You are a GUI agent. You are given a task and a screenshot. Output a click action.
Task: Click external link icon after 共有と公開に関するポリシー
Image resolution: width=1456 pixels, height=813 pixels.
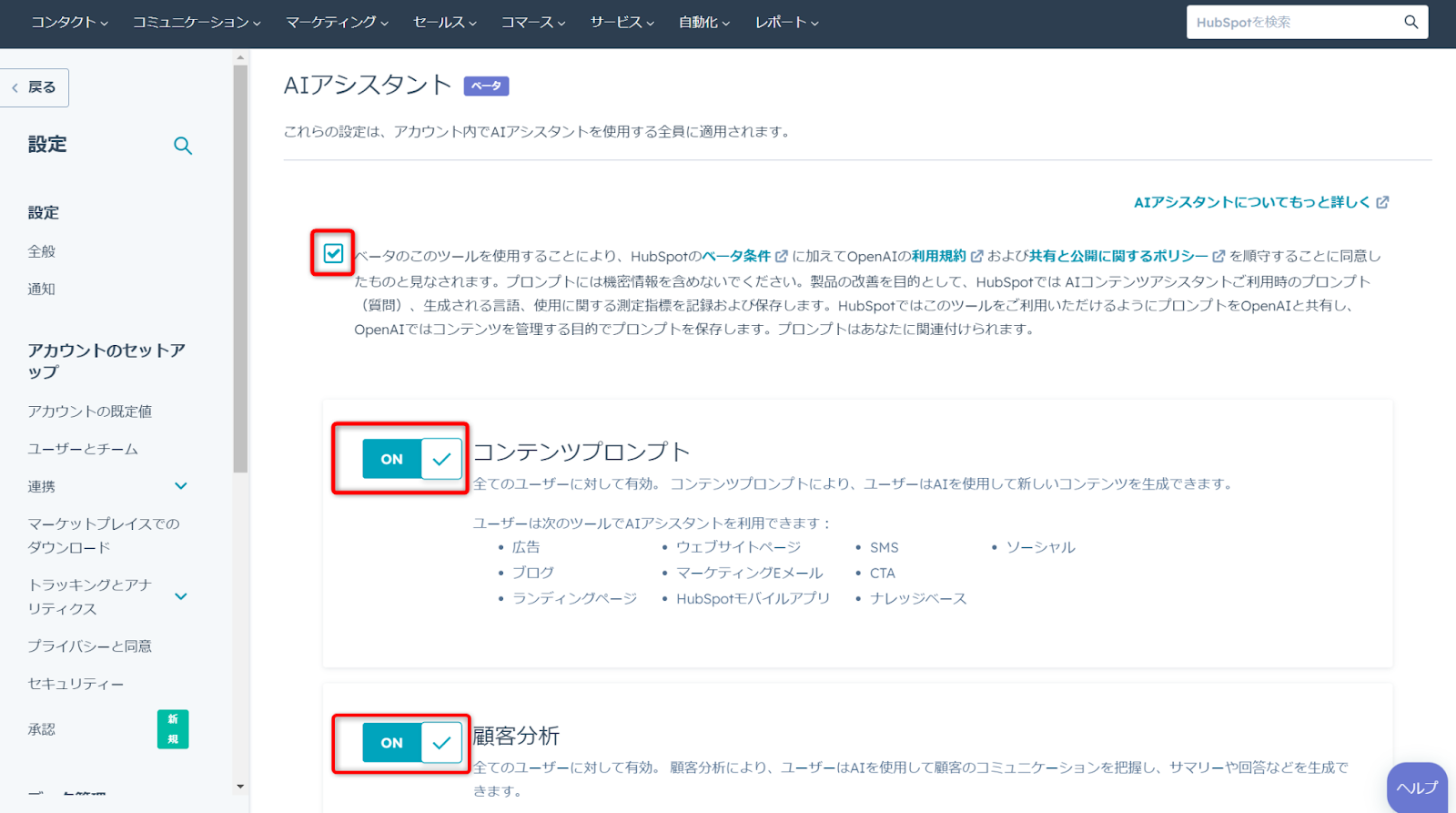1218,257
